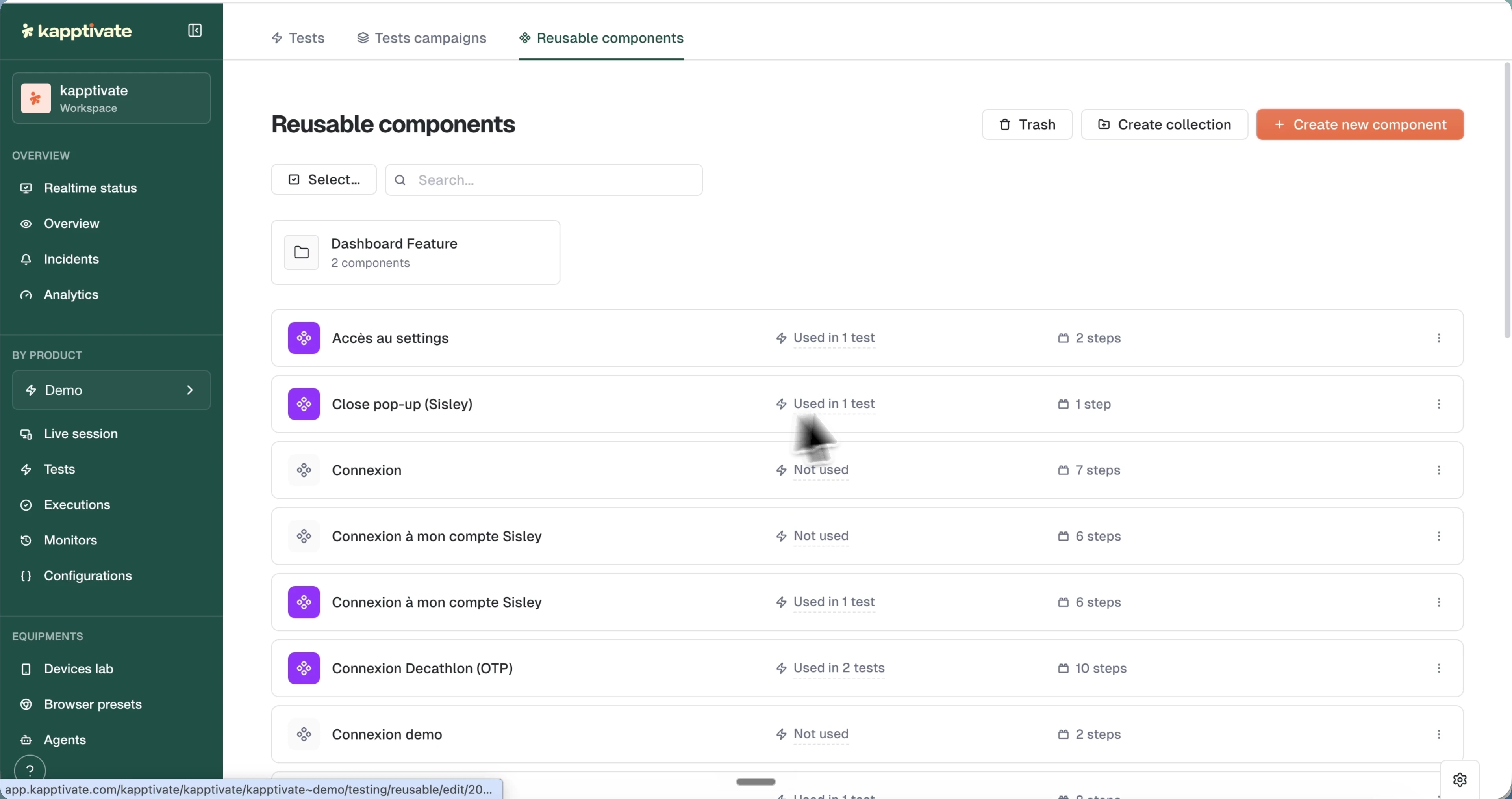Toggle the Select... selection mode
The width and height of the screenshot is (1512, 799).
323,180
